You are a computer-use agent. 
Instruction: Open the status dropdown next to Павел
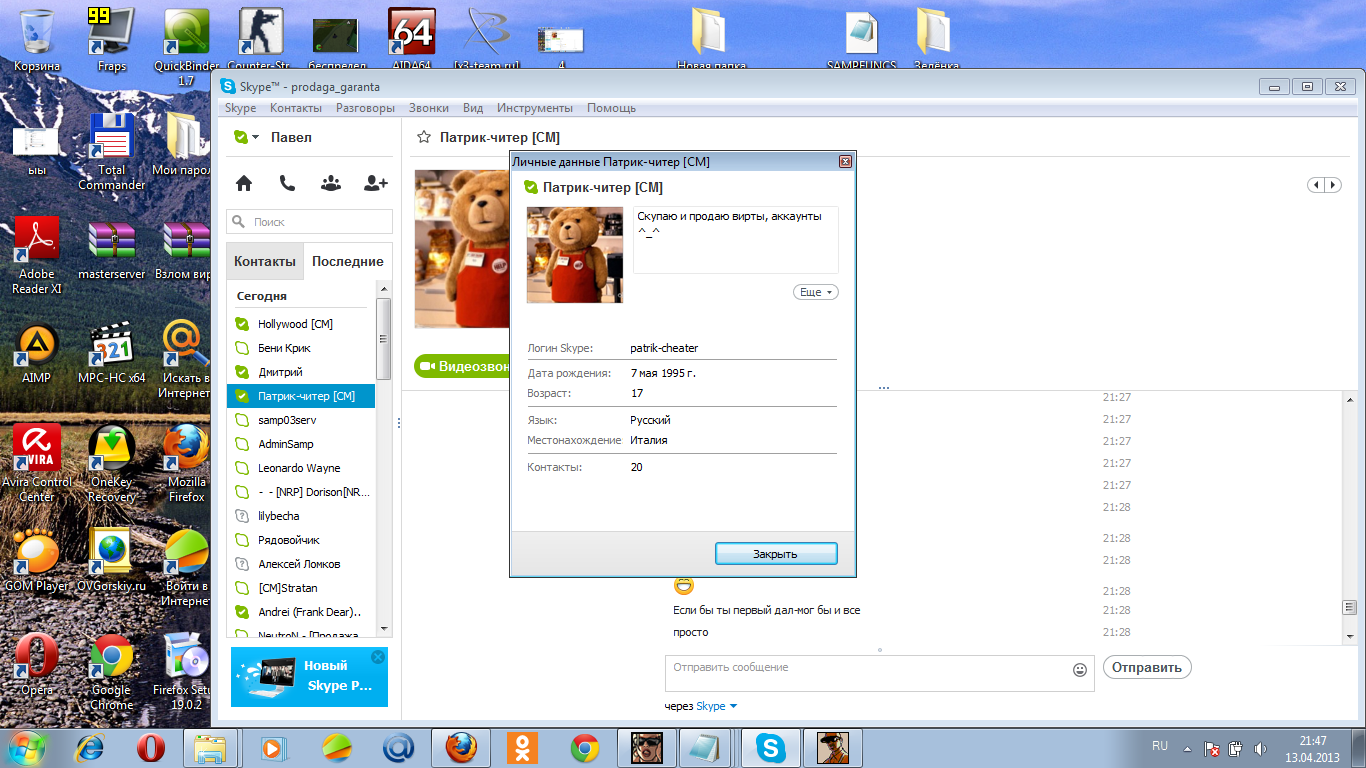pyautogui.click(x=246, y=137)
